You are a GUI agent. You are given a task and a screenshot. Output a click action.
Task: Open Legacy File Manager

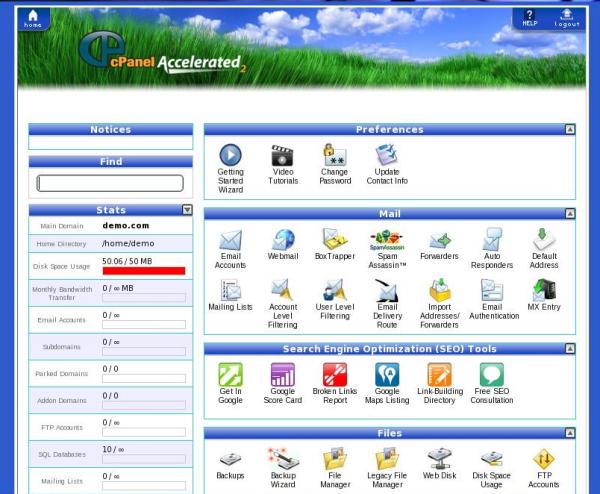pos(387,468)
